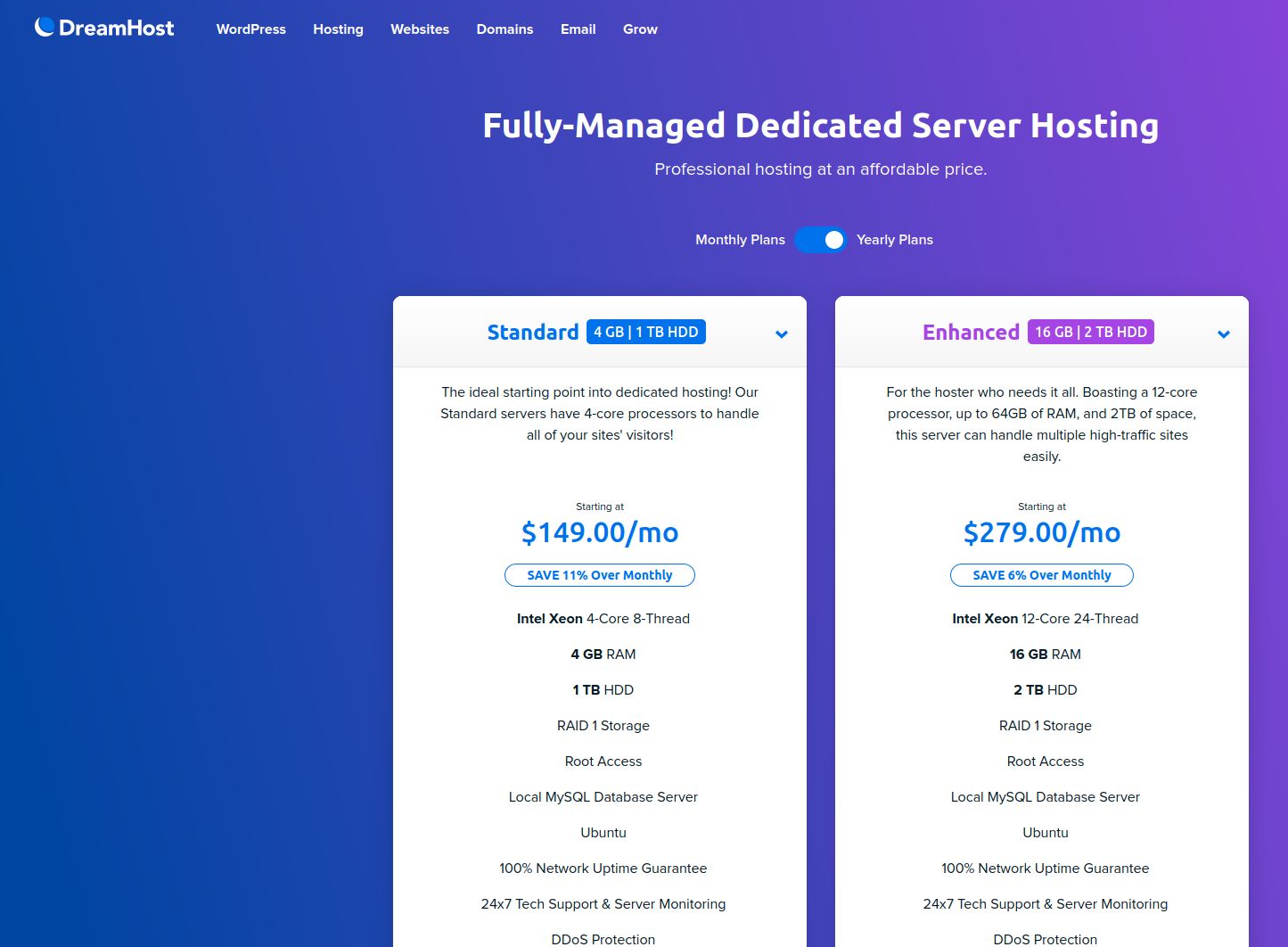
Task: Click the SAVE 6% Over Monthly badge
Action: (1041, 575)
